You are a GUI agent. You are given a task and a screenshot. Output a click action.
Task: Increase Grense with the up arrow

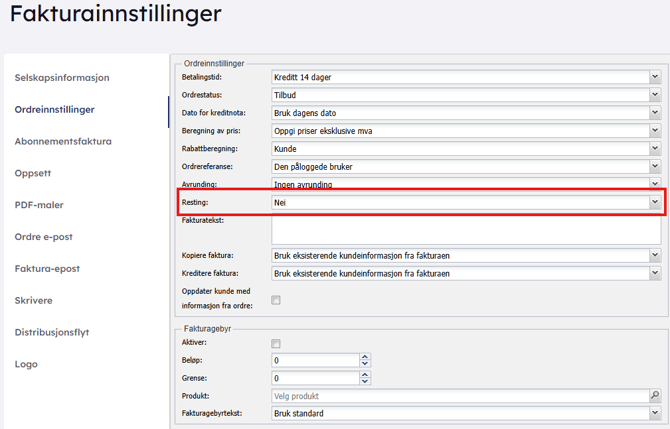365,375
